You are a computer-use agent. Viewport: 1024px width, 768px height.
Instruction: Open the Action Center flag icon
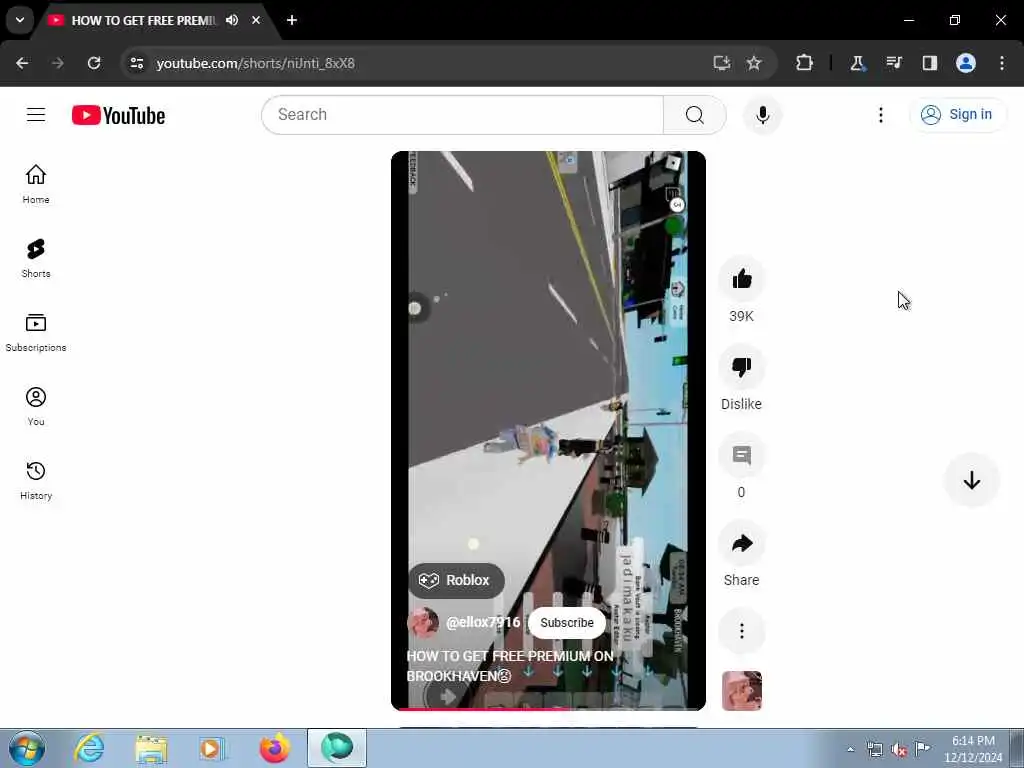pos(922,749)
